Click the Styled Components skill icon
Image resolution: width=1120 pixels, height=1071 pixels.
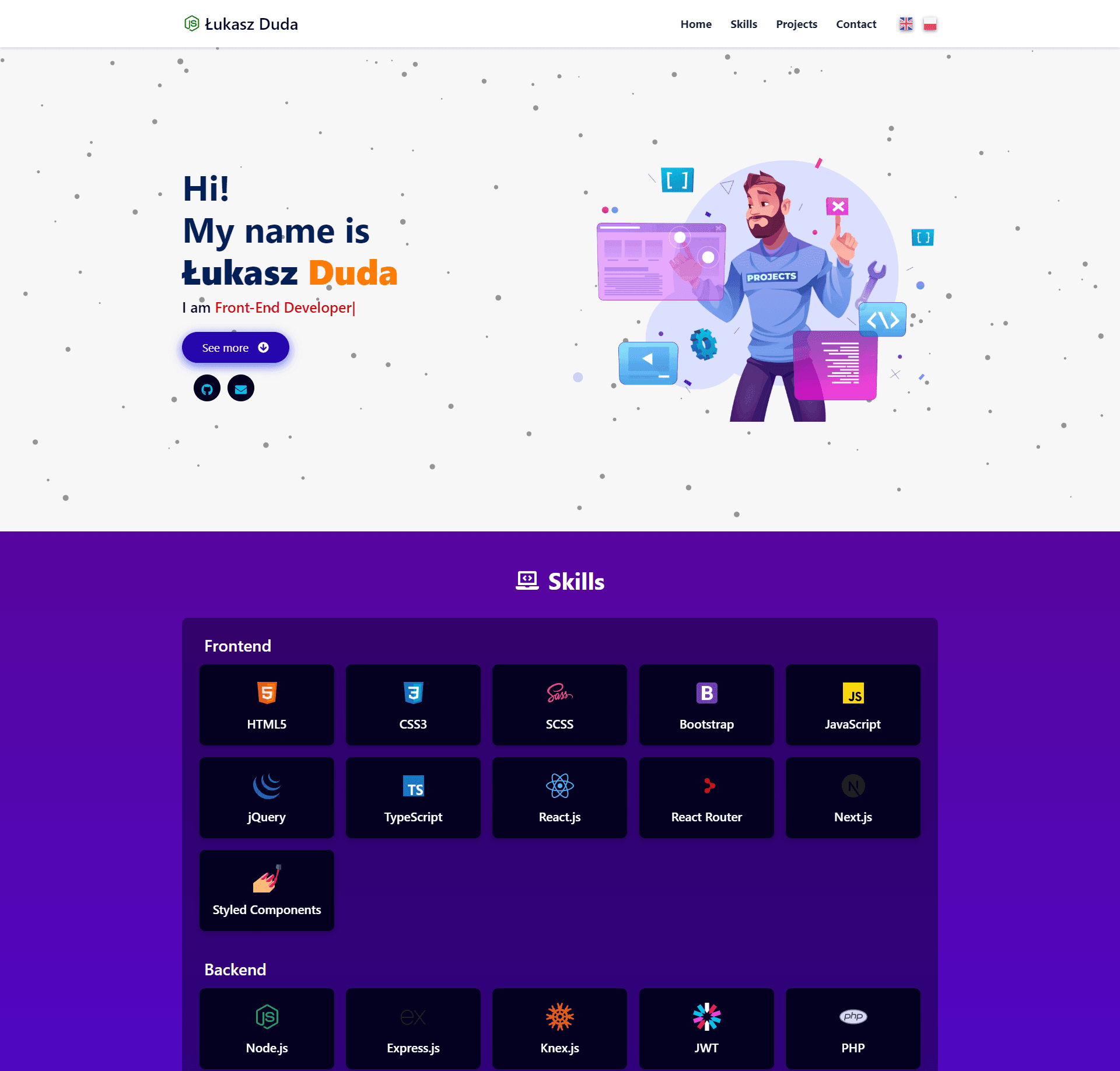point(266,879)
